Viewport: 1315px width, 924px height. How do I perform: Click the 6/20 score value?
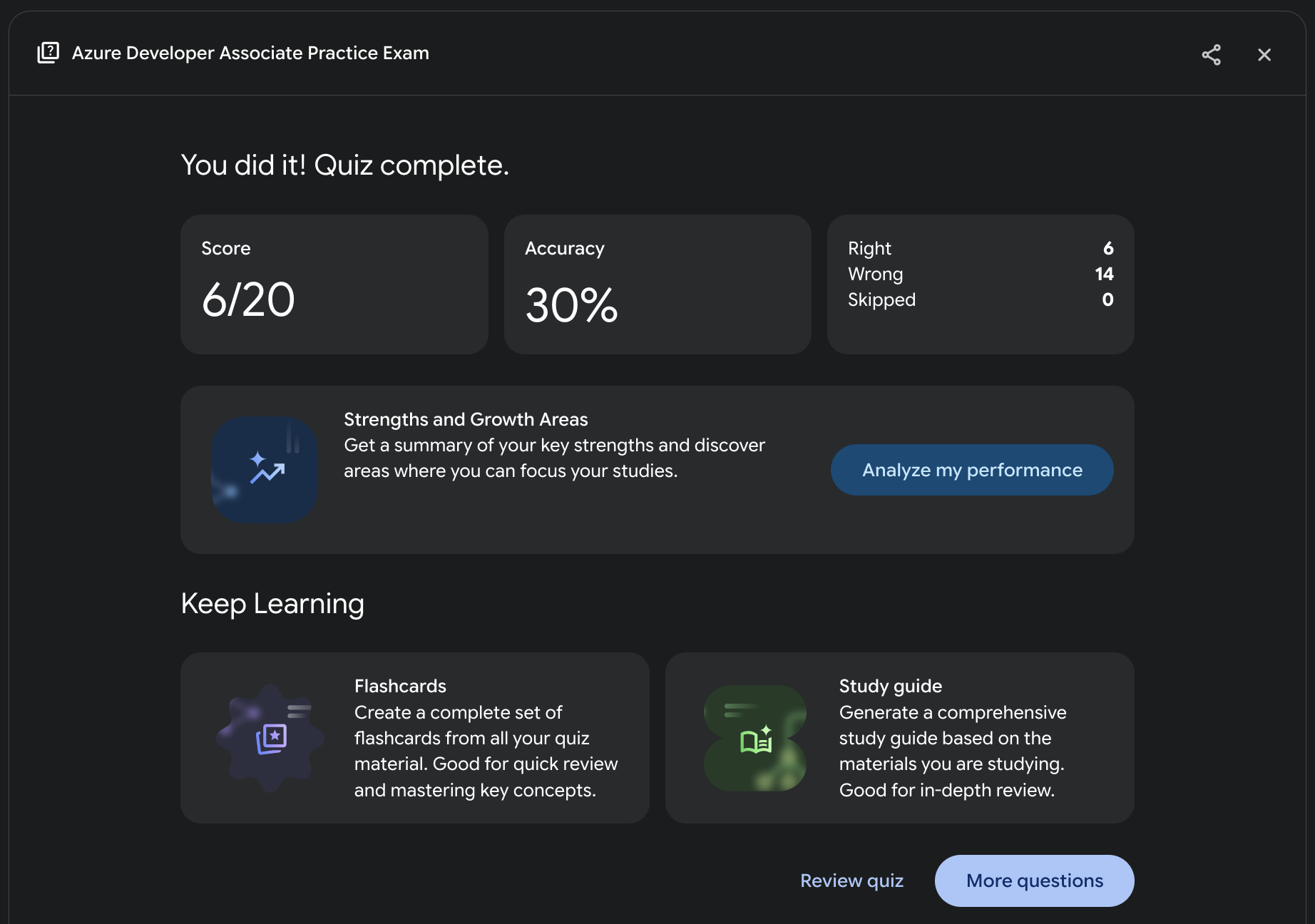pyautogui.click(x=248, y=299)
